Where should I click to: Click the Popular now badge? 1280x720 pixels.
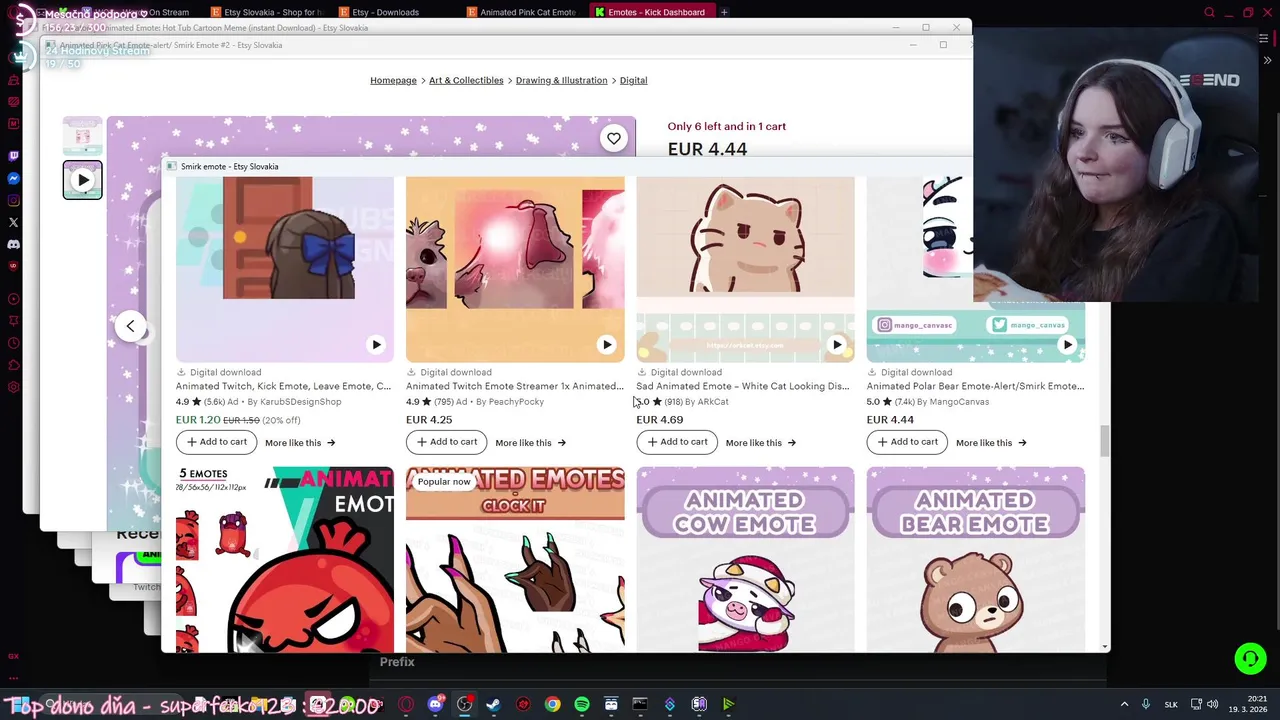[444, 482]
